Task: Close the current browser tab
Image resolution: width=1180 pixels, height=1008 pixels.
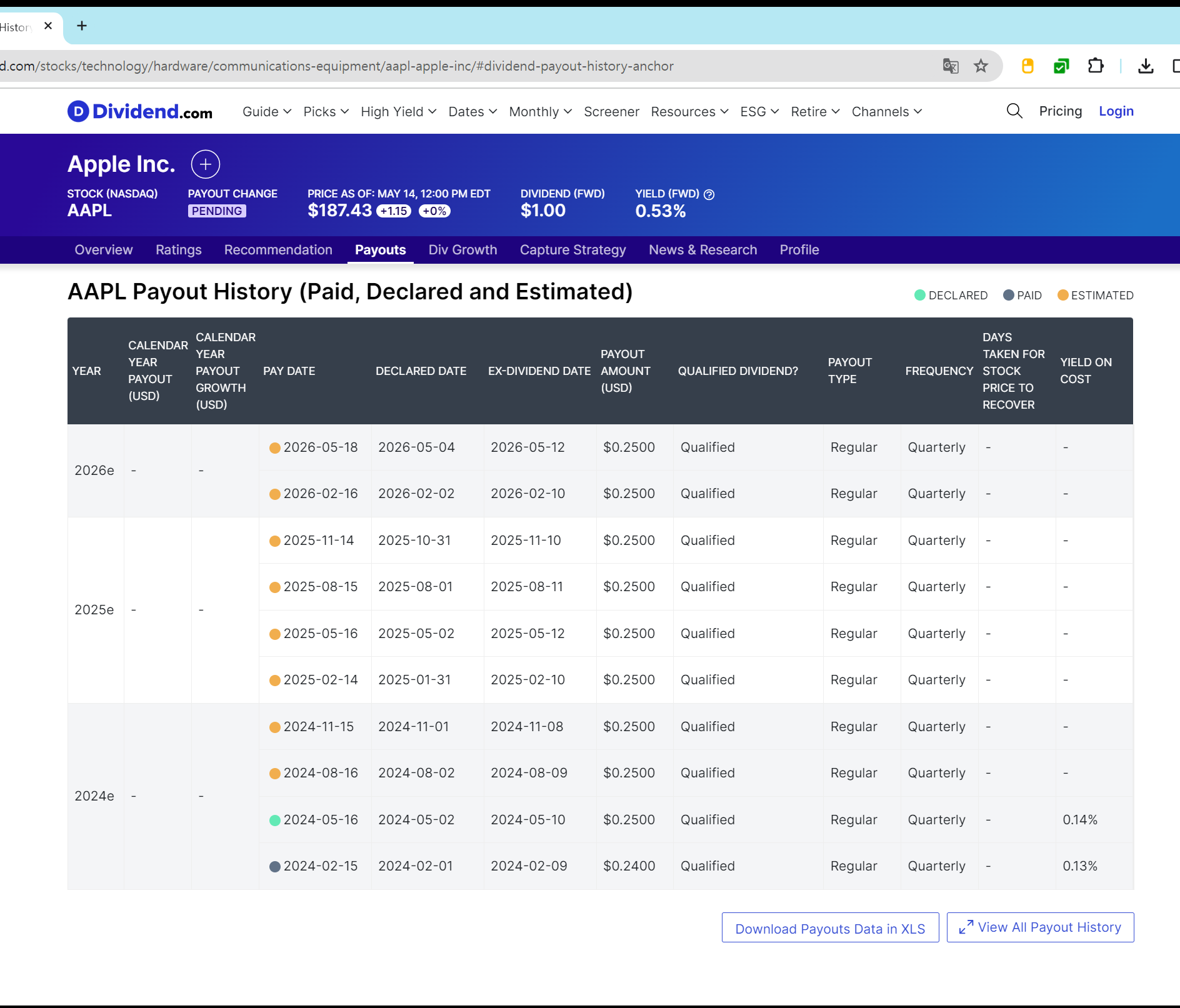Action: [48, 26]
